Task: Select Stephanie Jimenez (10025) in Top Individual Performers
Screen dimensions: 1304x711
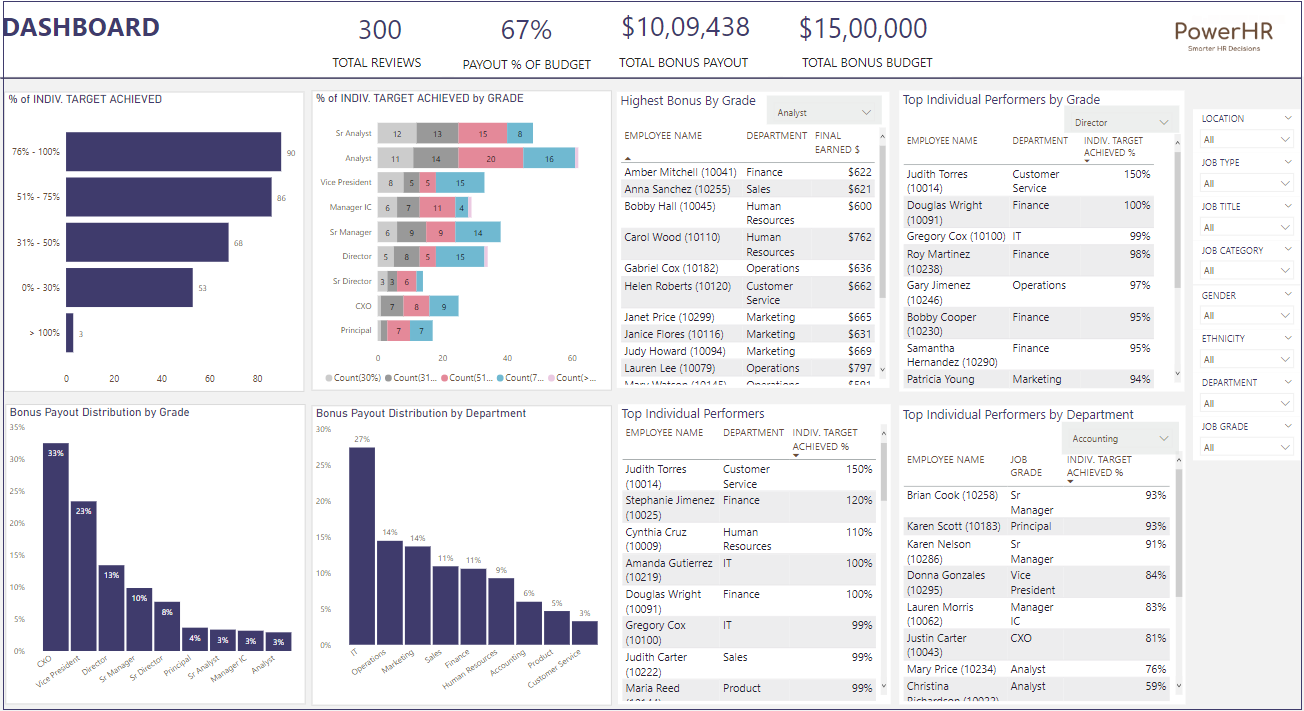Action: pyautogui.click(x=670, y=507)
